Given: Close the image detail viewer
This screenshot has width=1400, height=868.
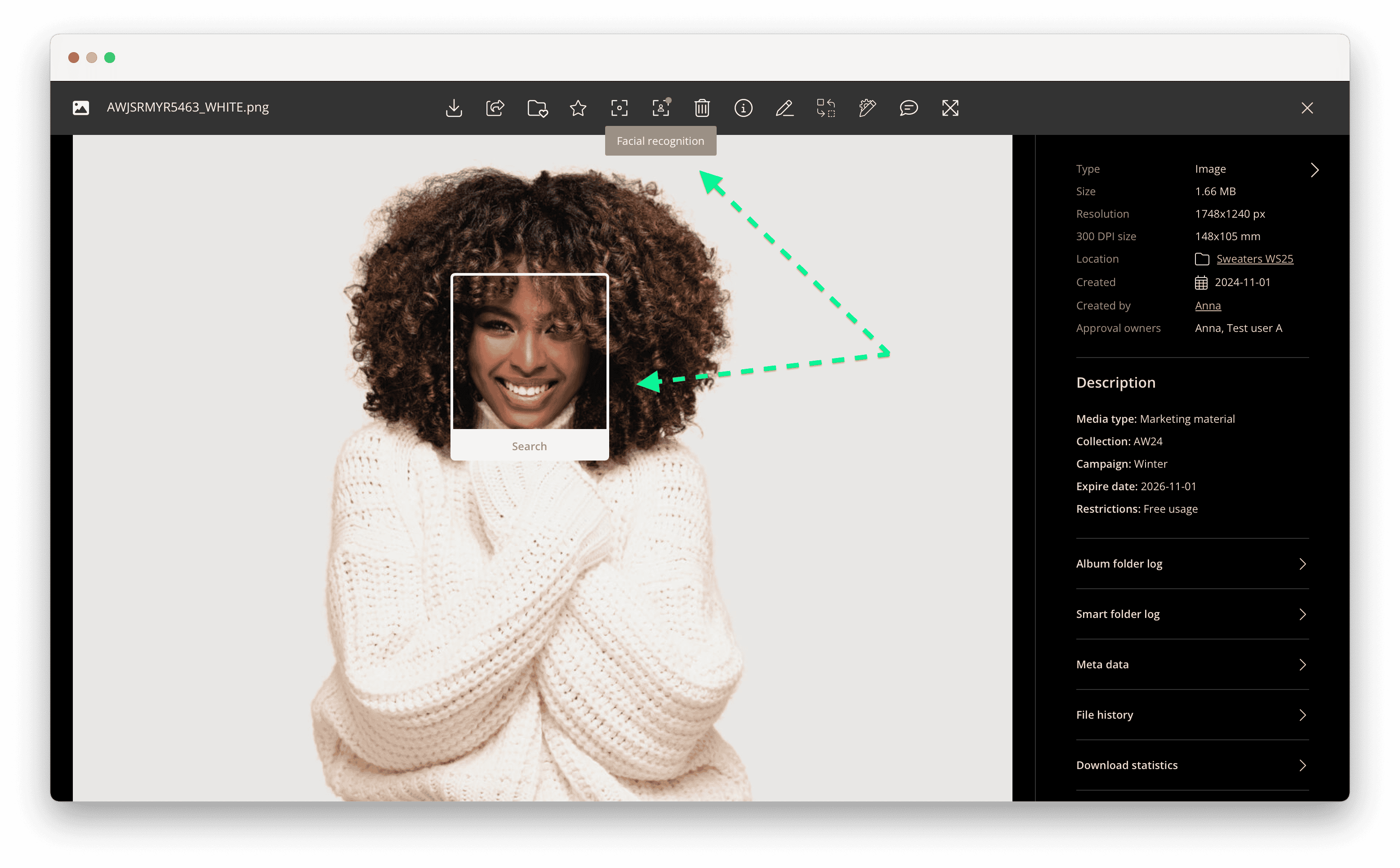Looking at the screenshot, I should point(1307,107).
